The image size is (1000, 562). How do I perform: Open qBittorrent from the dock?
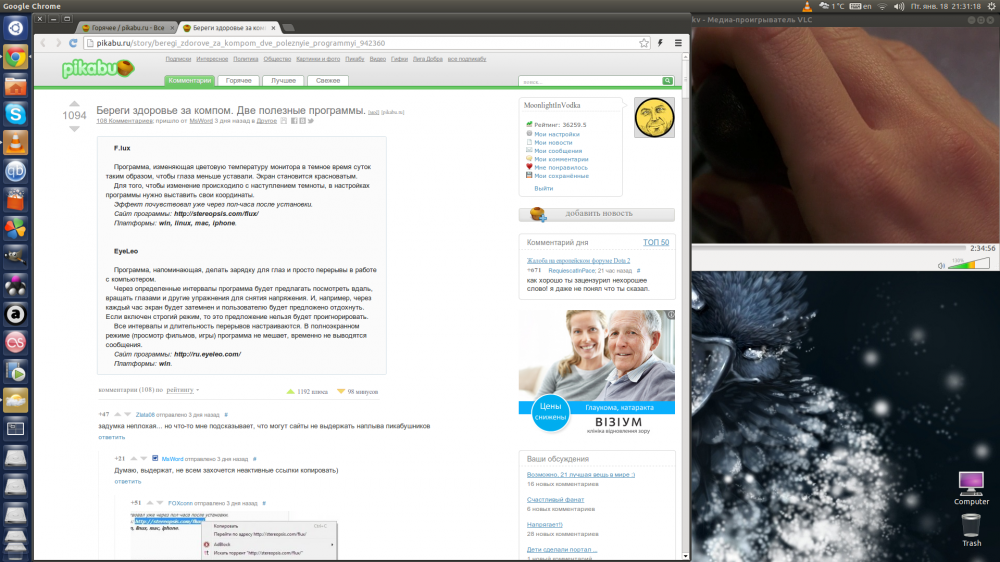[15, 171]
